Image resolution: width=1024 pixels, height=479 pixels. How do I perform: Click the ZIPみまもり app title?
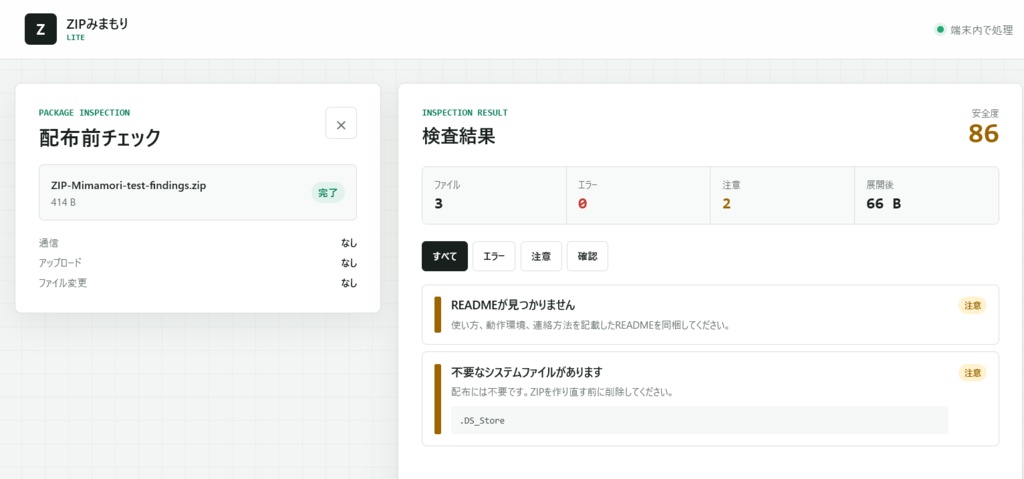[97, 24]
